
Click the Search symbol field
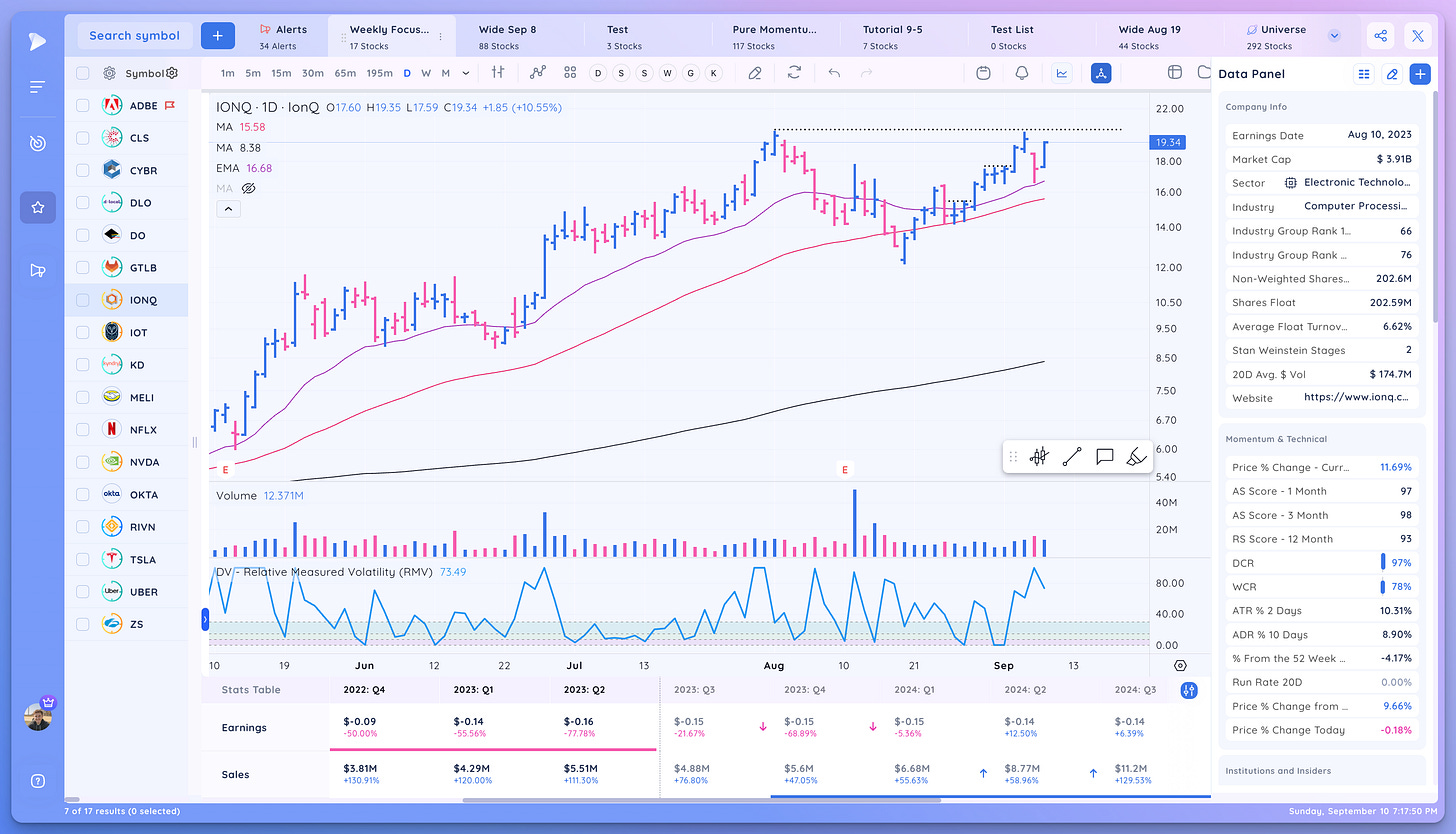pos(135,35)
